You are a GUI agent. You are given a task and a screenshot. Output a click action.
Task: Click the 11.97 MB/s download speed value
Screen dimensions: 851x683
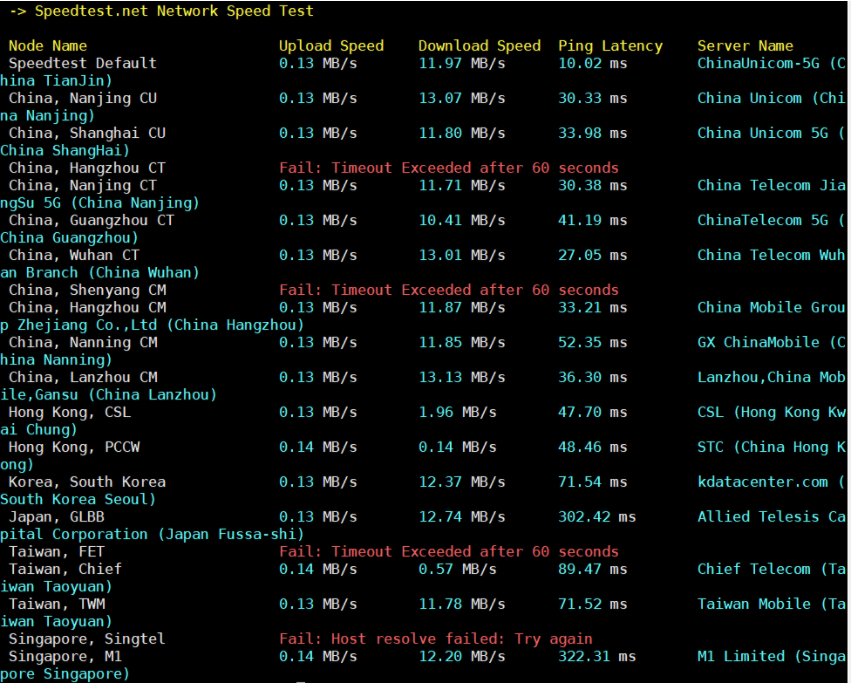[x=462, y=63]
